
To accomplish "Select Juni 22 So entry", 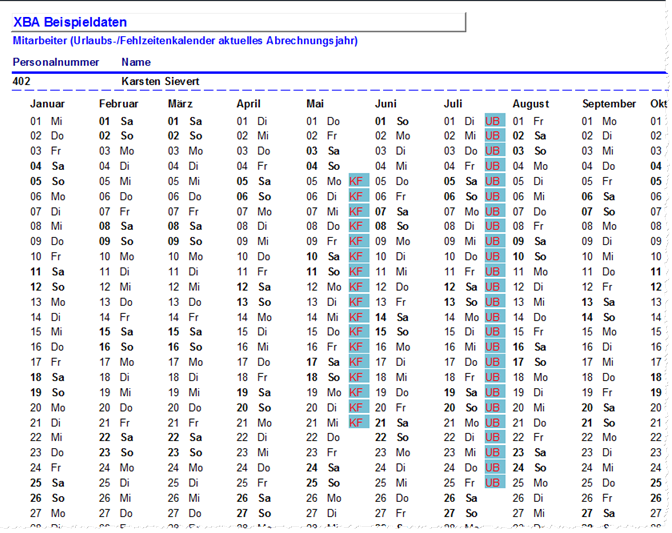I will pos(392,437).
